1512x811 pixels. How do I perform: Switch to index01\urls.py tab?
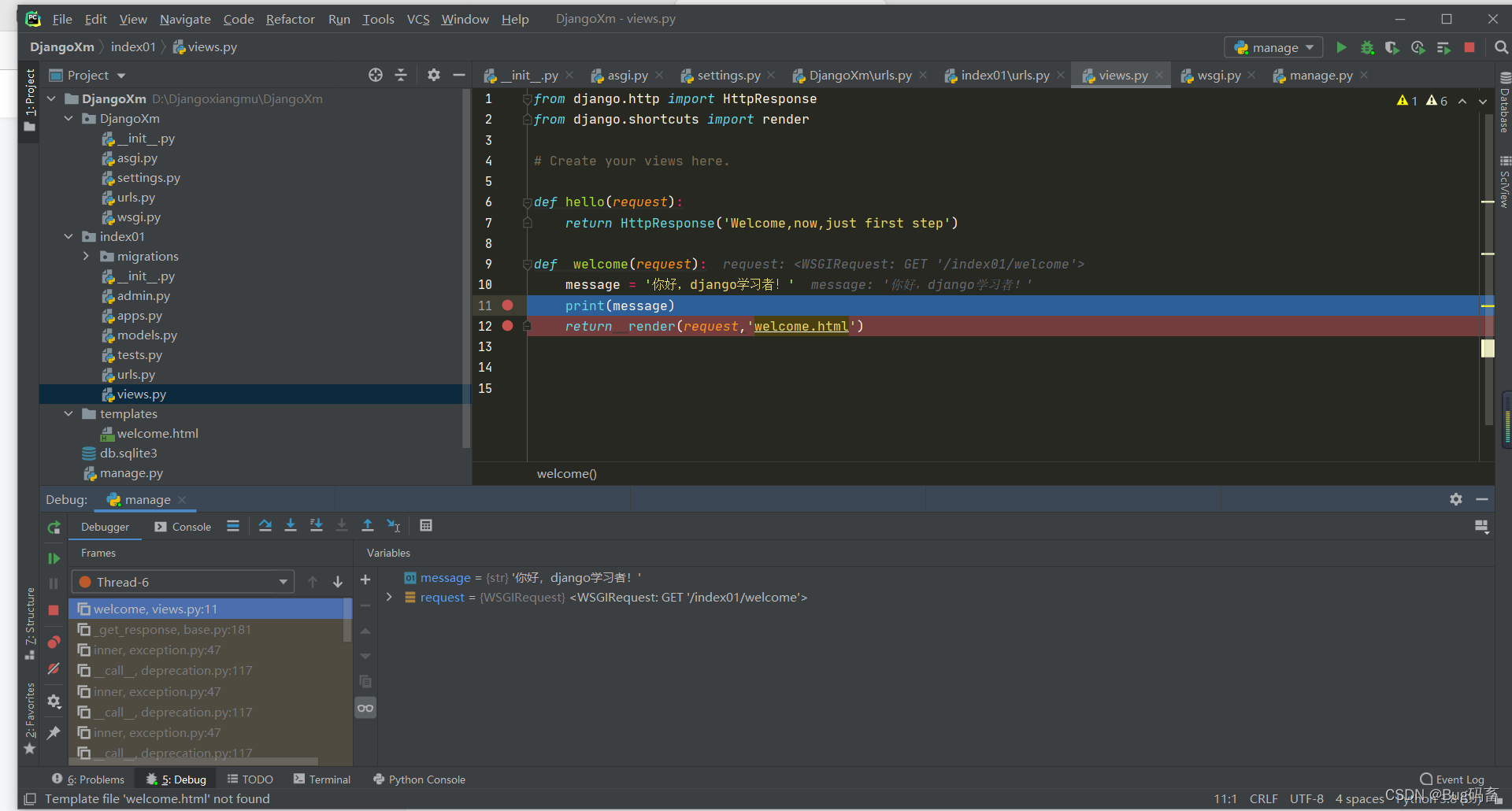(1005, 75)
